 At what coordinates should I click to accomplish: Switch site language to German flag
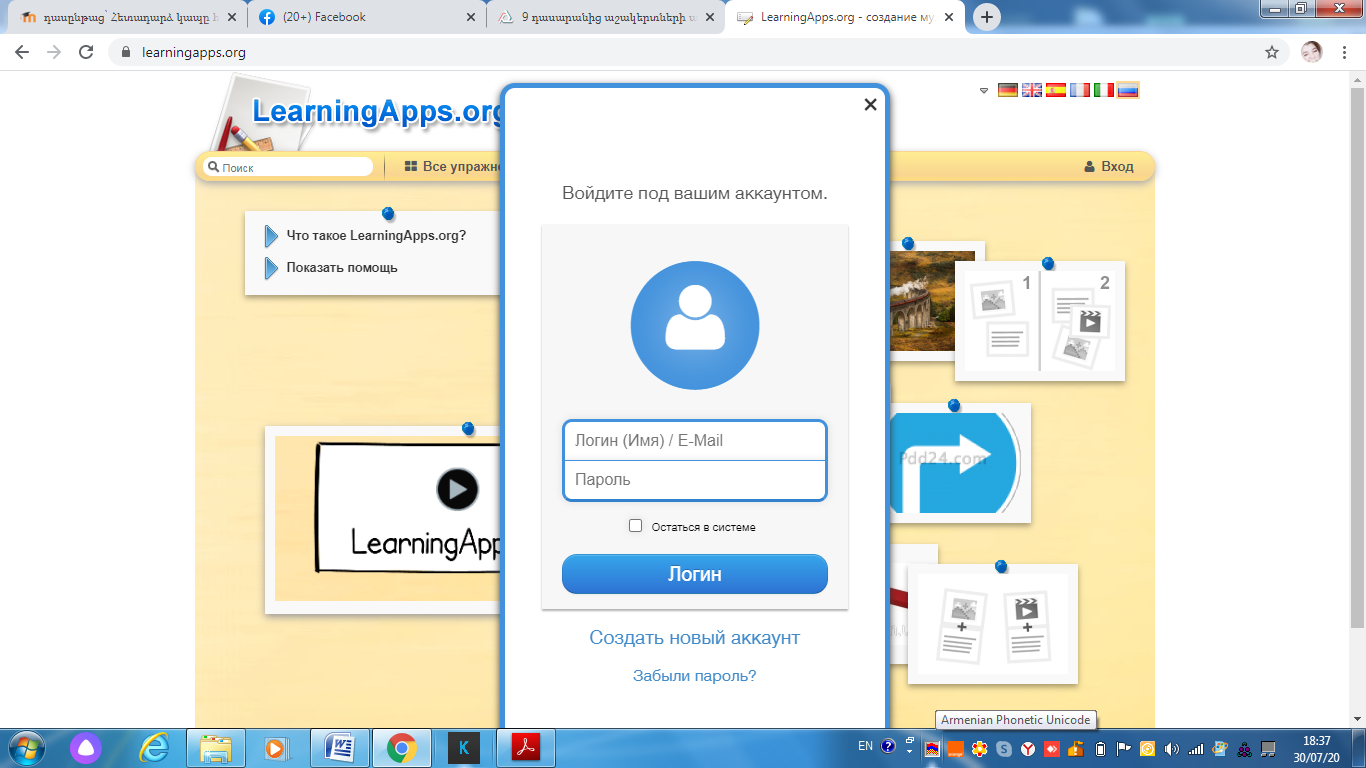(1008, 90)
